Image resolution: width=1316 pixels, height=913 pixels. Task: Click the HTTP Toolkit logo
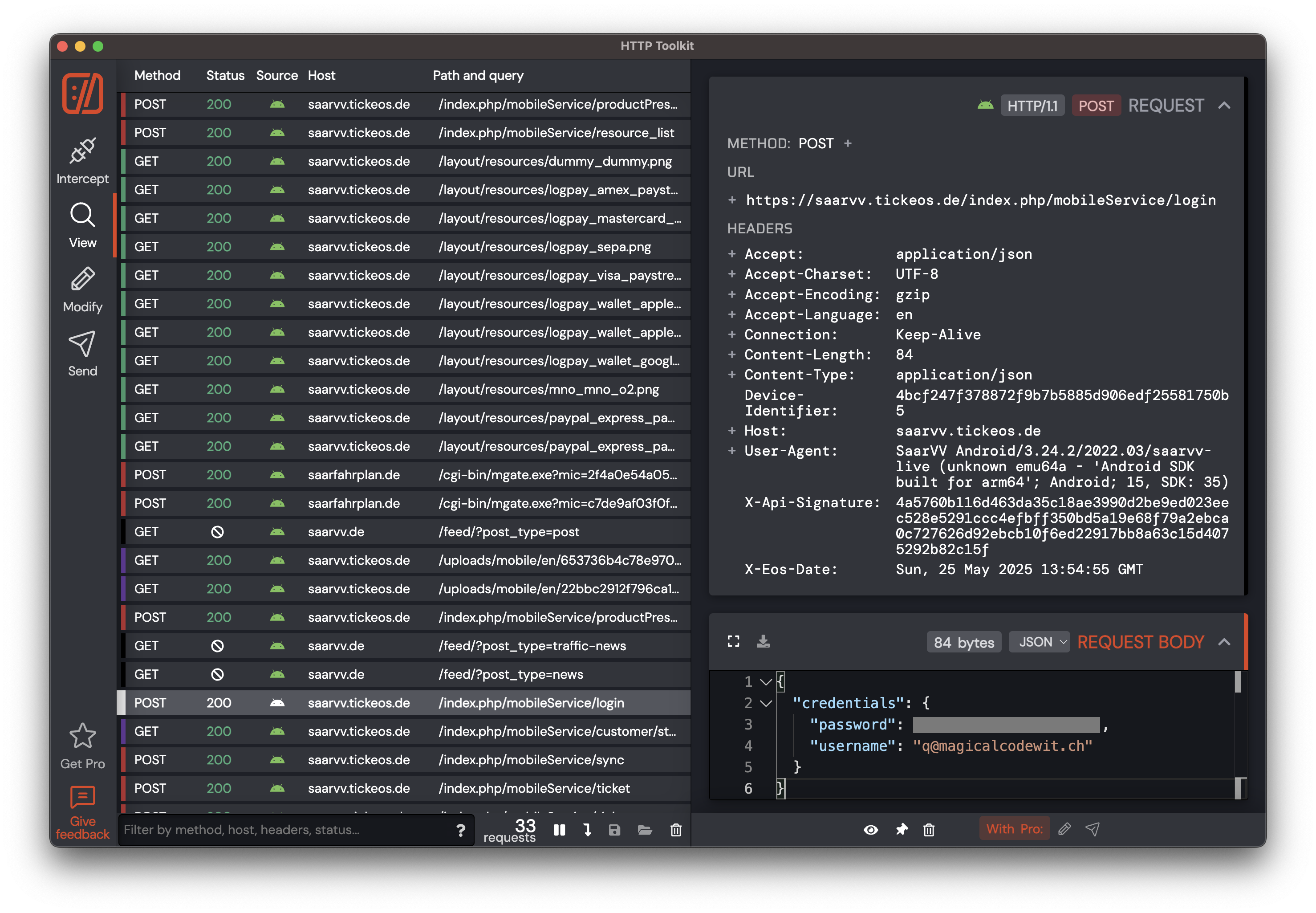(x=83, y=93)
